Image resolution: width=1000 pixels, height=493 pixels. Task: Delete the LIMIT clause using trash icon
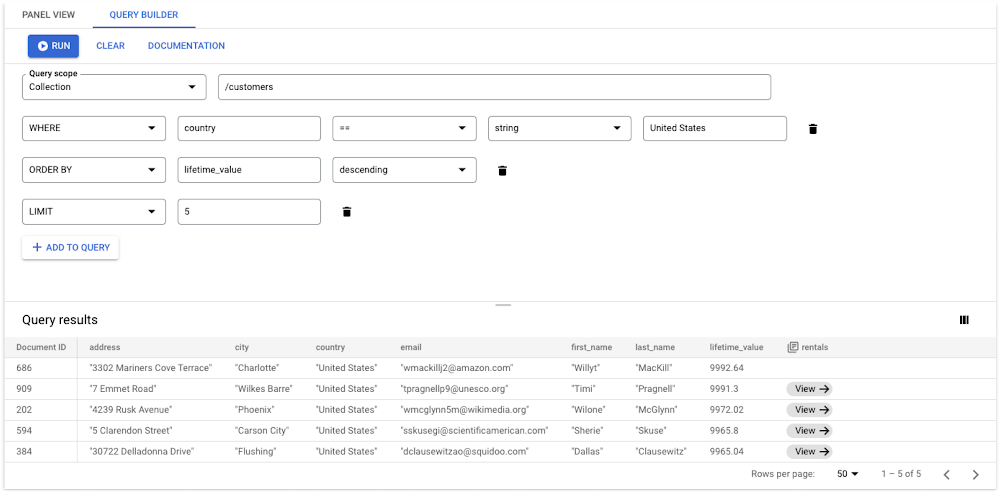point(347,212)
